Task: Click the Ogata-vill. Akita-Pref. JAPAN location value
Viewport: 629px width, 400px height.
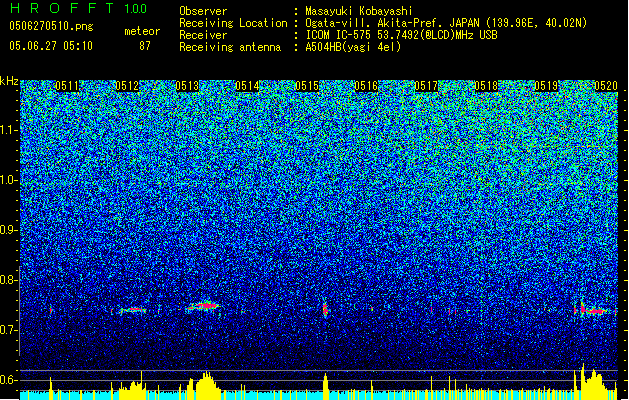Action: pos(446,23)
